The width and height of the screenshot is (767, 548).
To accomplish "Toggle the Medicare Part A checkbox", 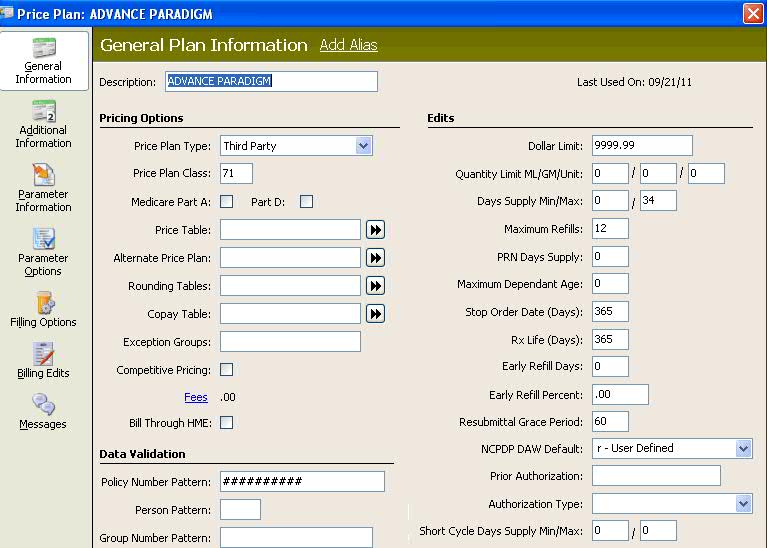I will [x=226, y=202].
